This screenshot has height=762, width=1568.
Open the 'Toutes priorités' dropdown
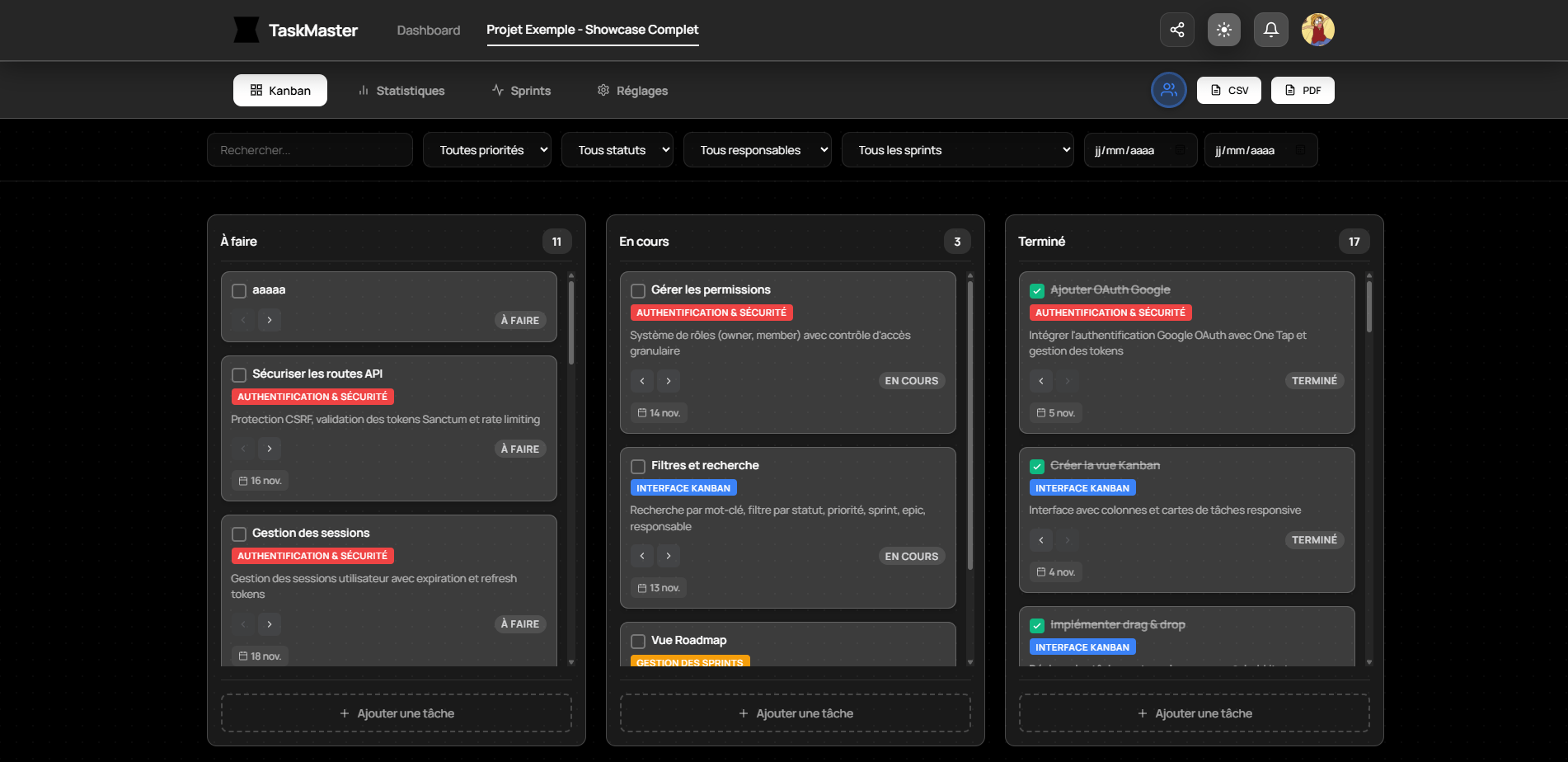(486, 149)
